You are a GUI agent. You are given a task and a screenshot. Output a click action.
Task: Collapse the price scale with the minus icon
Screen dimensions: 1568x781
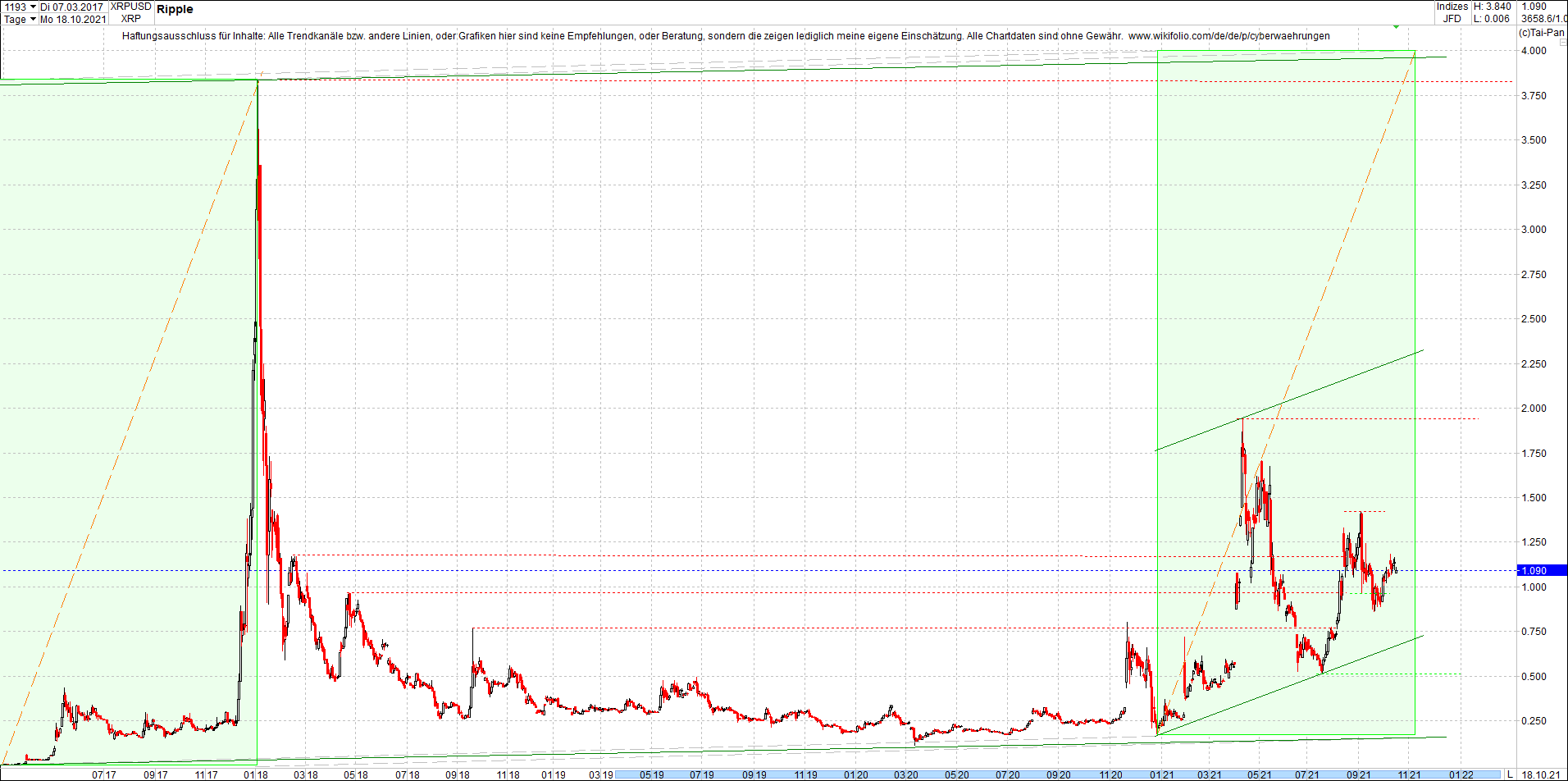[1563, 42]
